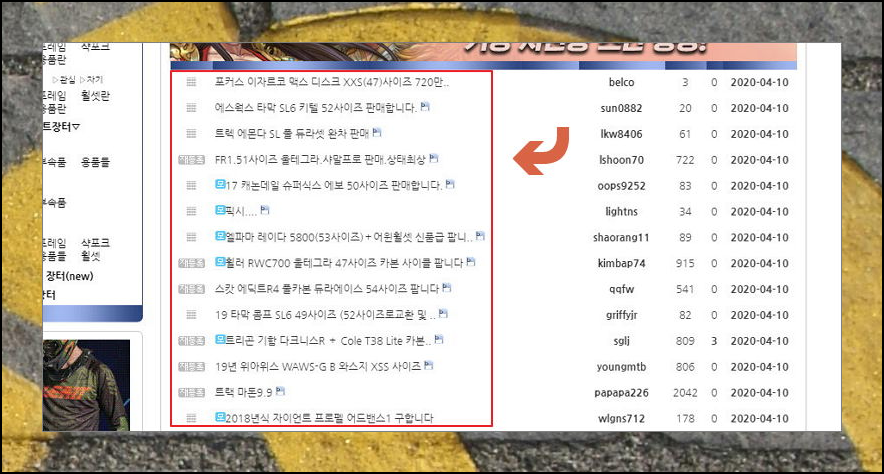Click author name wlgns712
The height and width of the screenshot is (474, 884).
(621, 419)
